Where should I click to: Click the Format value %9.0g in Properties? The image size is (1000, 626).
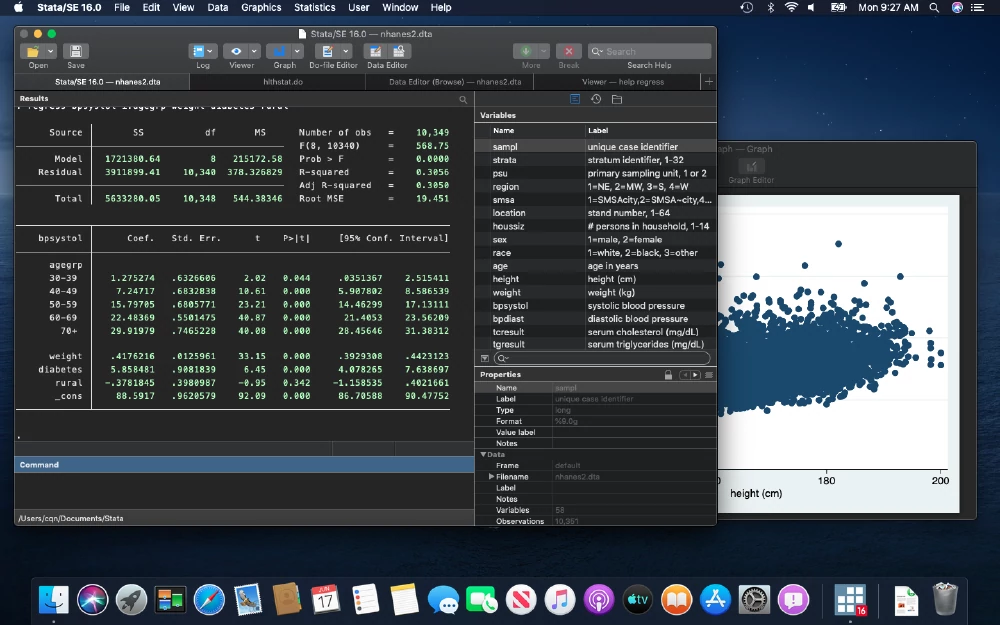point(566,421)
